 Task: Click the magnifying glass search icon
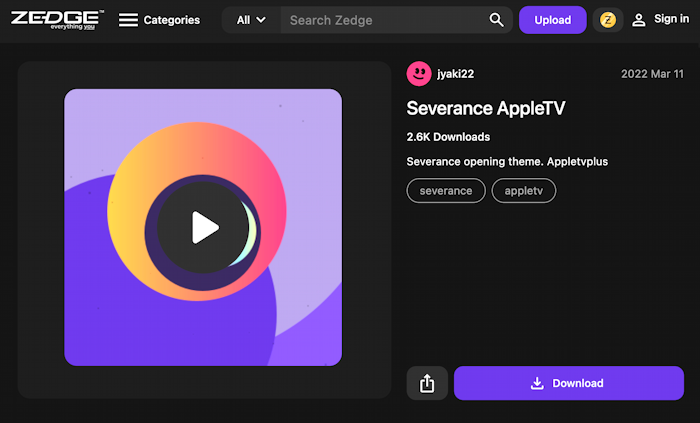click(x=496, y=20)
